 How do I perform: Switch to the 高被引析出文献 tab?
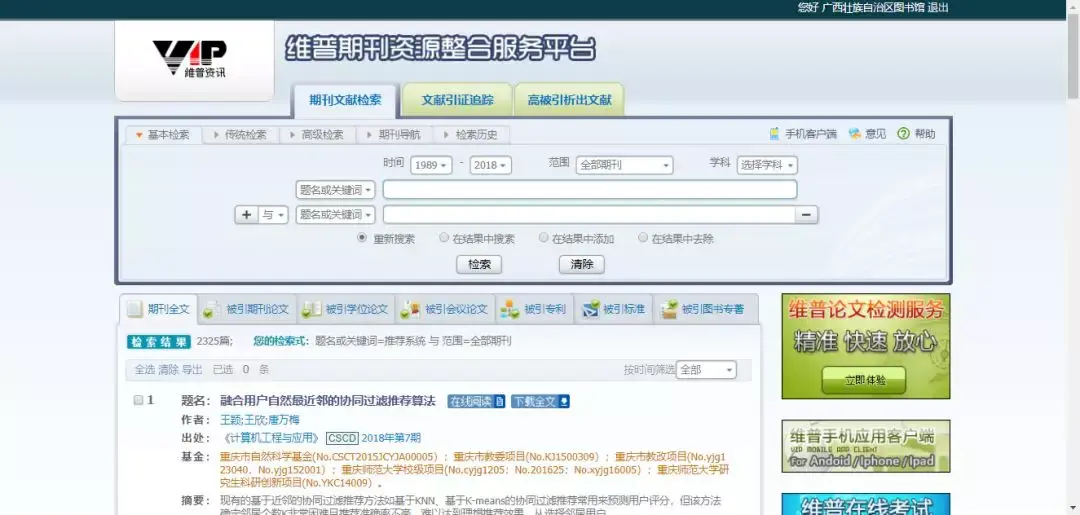570,100
